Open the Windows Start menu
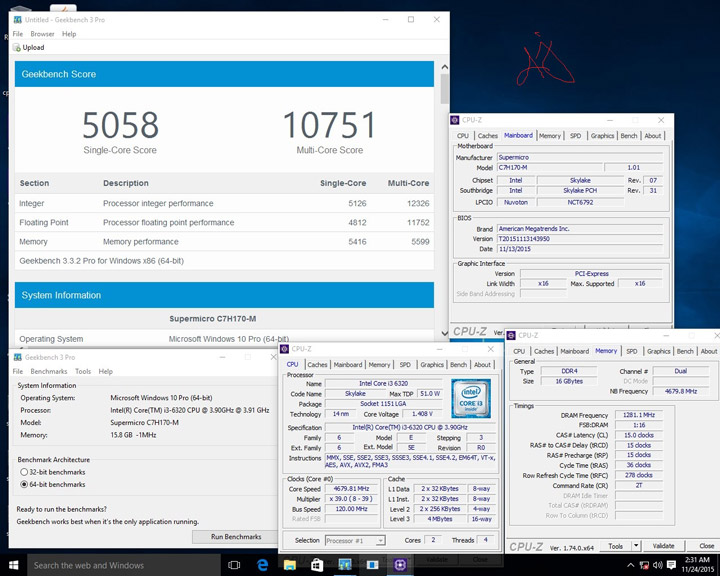This screenshot has width=720, height=576. [13, 565]
